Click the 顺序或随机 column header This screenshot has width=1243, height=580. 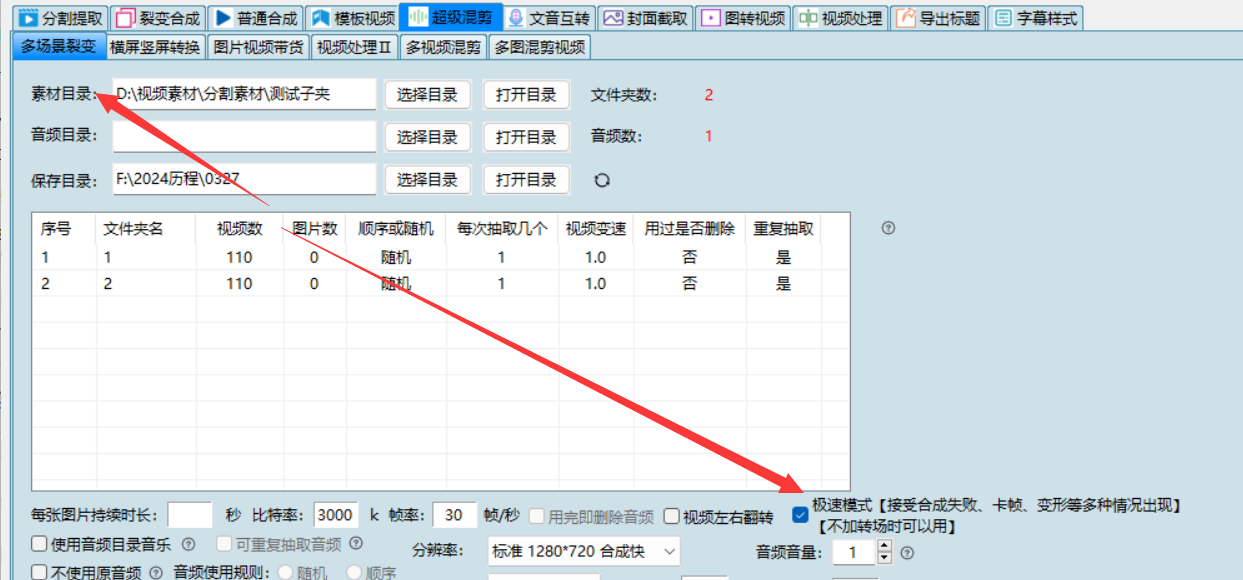tap(396, 228)
